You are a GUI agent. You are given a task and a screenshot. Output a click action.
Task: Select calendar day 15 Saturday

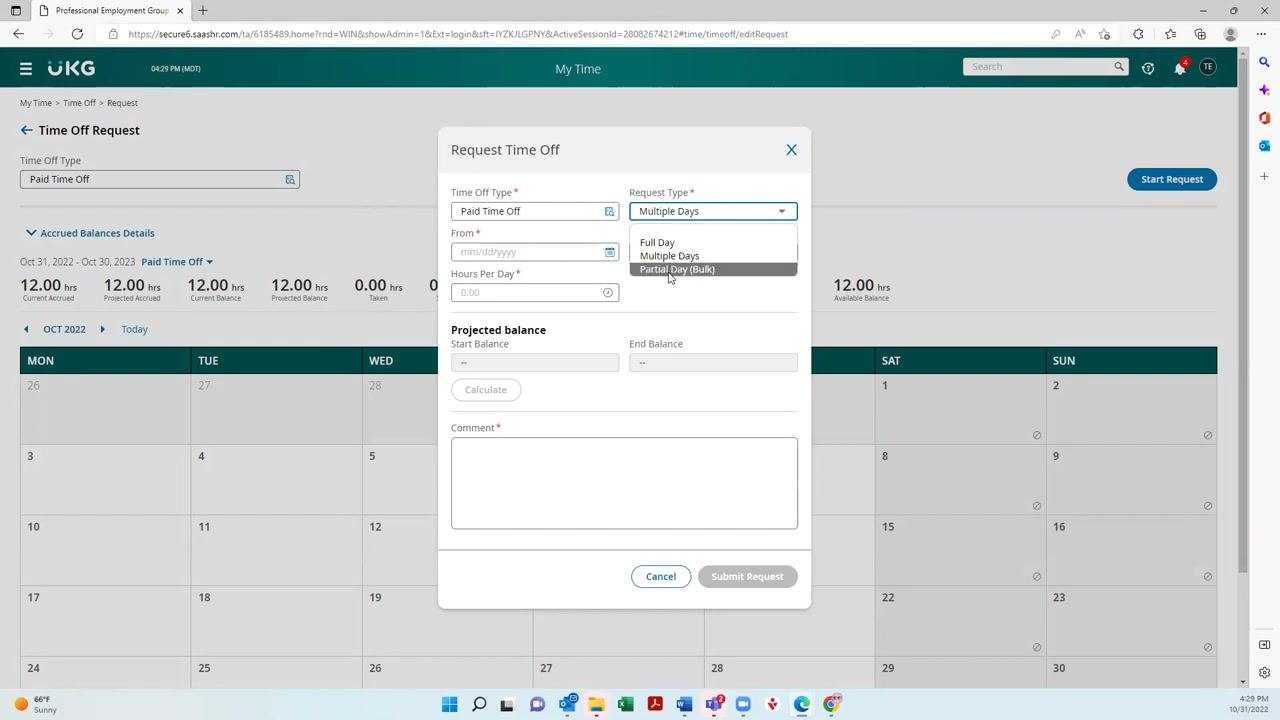click(960, 550)
